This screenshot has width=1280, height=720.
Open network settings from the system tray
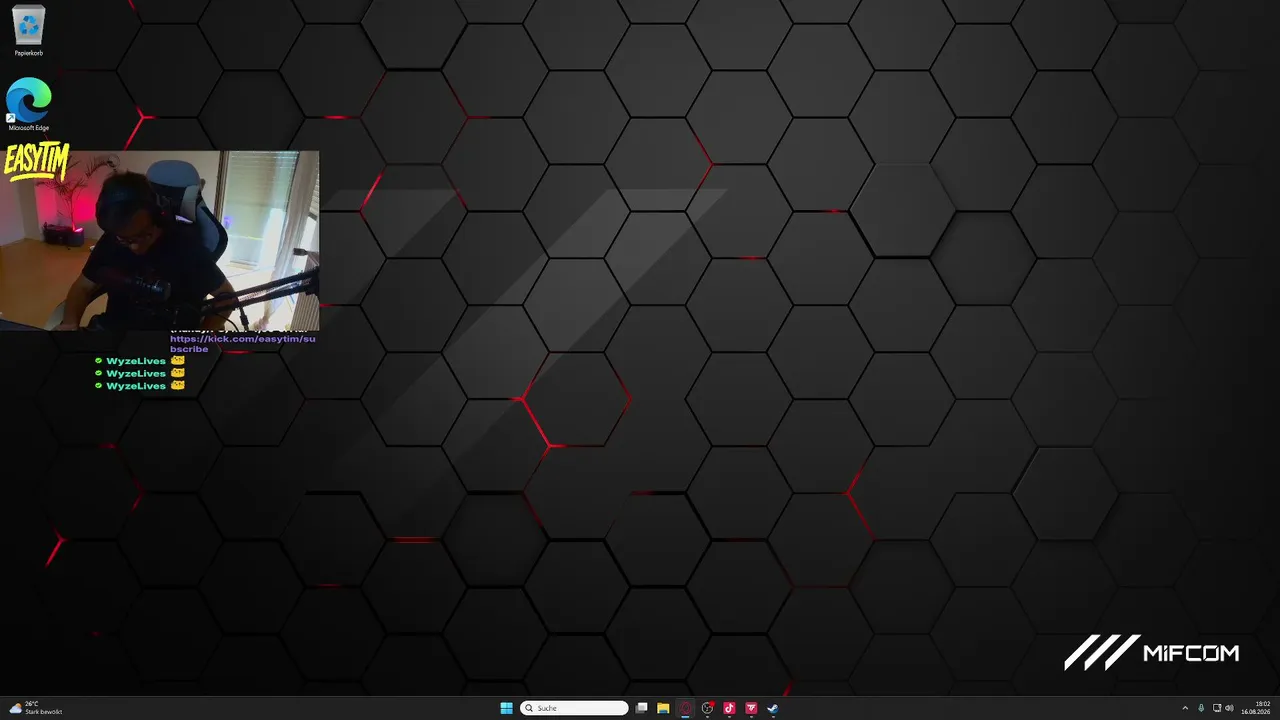(x=1216, y=708)
